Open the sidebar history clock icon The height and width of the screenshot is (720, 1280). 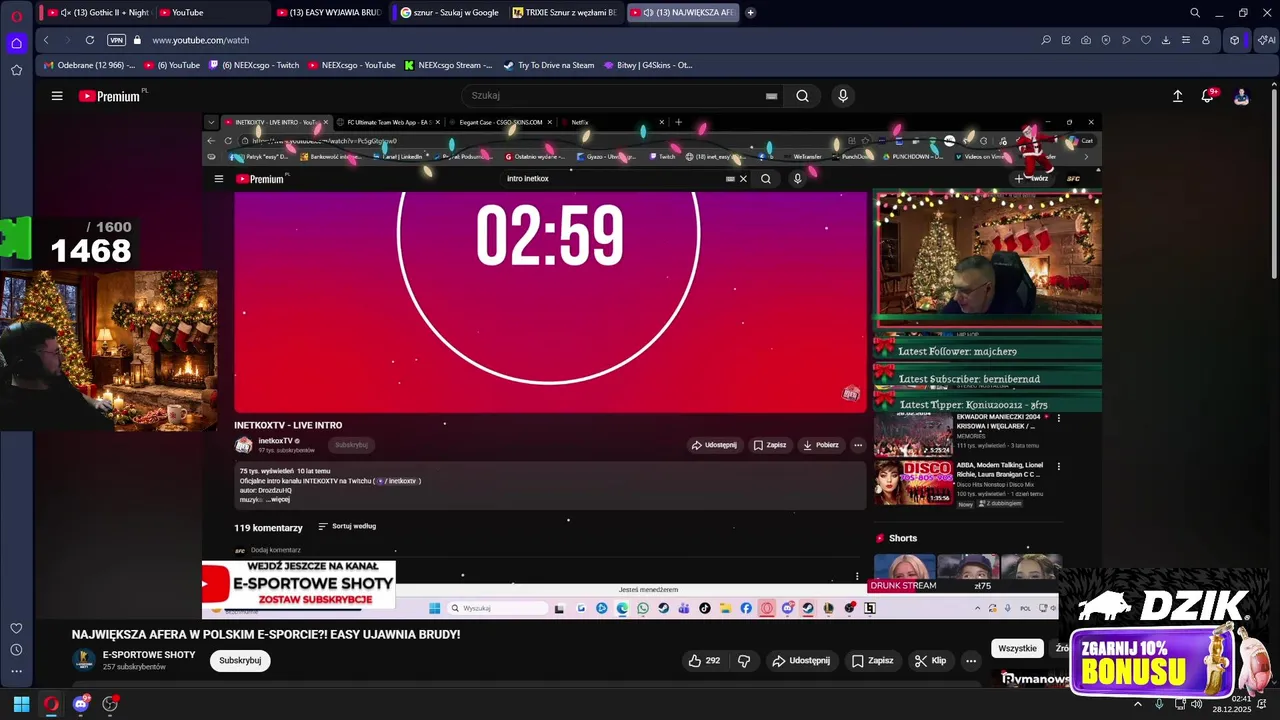pyautogui.click(x=16, y=650)
